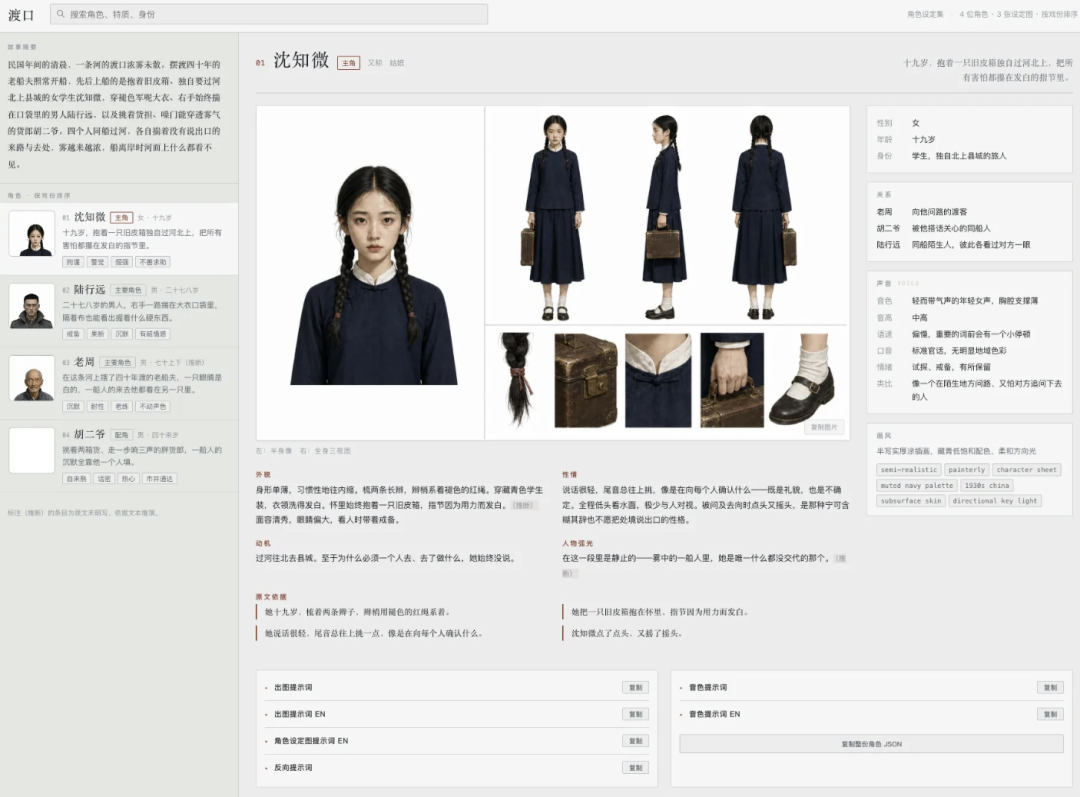Click the 拘谨 trait tag under 沈知微

[73, 262]
